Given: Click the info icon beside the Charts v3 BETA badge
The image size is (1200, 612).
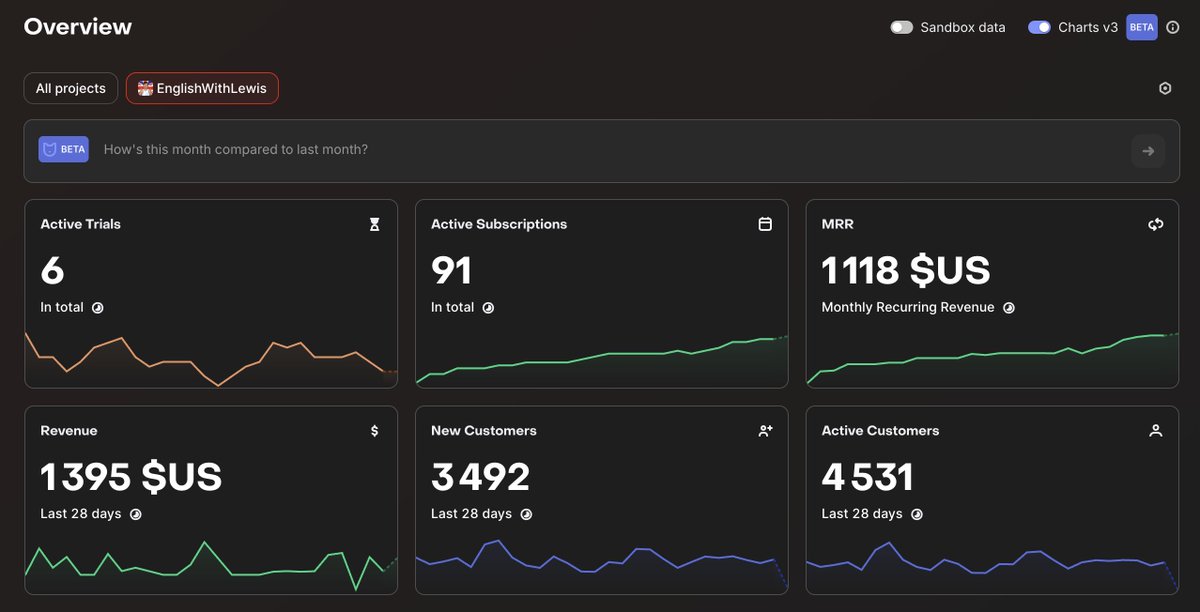Looking at the screenshot, I should pos(1173,27).
